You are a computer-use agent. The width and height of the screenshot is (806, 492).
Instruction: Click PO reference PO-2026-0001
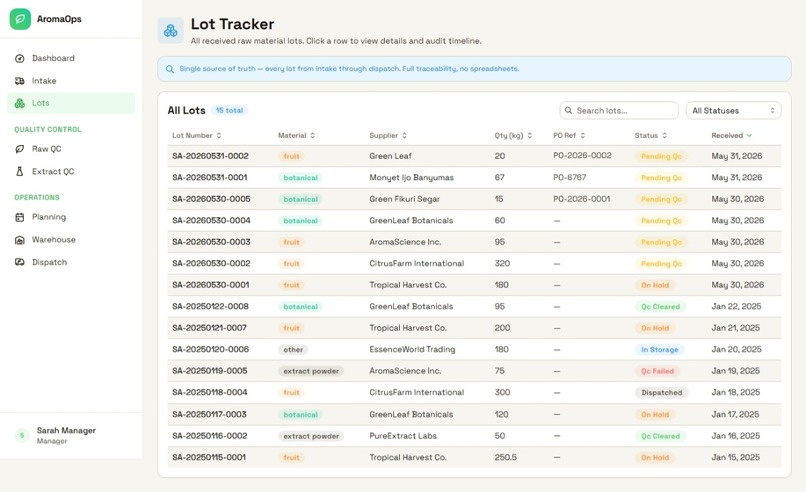point(582,199)
